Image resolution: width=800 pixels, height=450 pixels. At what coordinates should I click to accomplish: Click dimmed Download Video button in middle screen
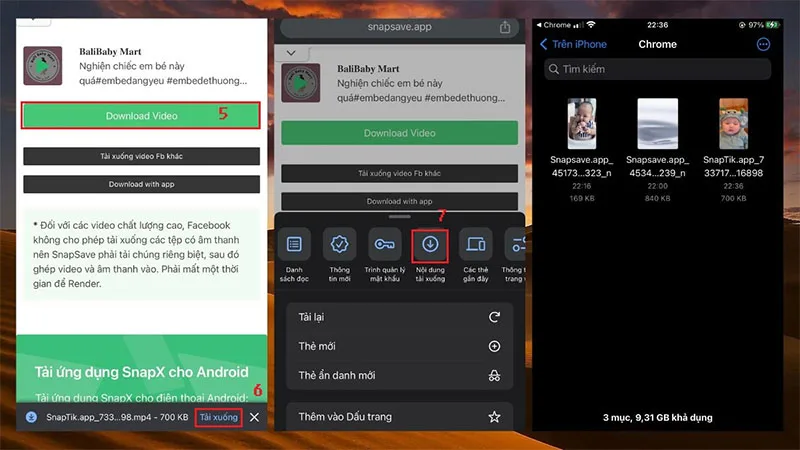(399, 133)
